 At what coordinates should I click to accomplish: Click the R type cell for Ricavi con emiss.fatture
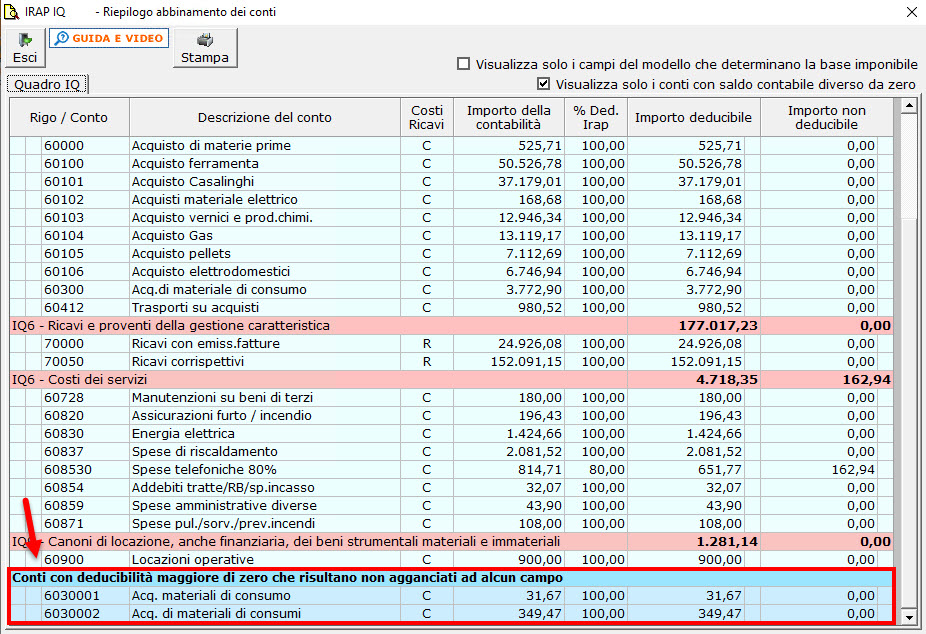point(427,344)
